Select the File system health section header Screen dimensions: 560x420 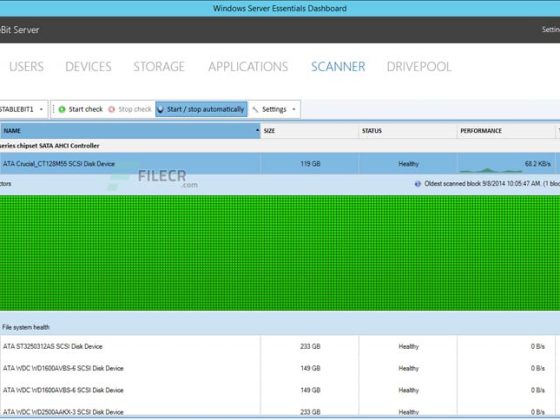click(x=26, y=327)
